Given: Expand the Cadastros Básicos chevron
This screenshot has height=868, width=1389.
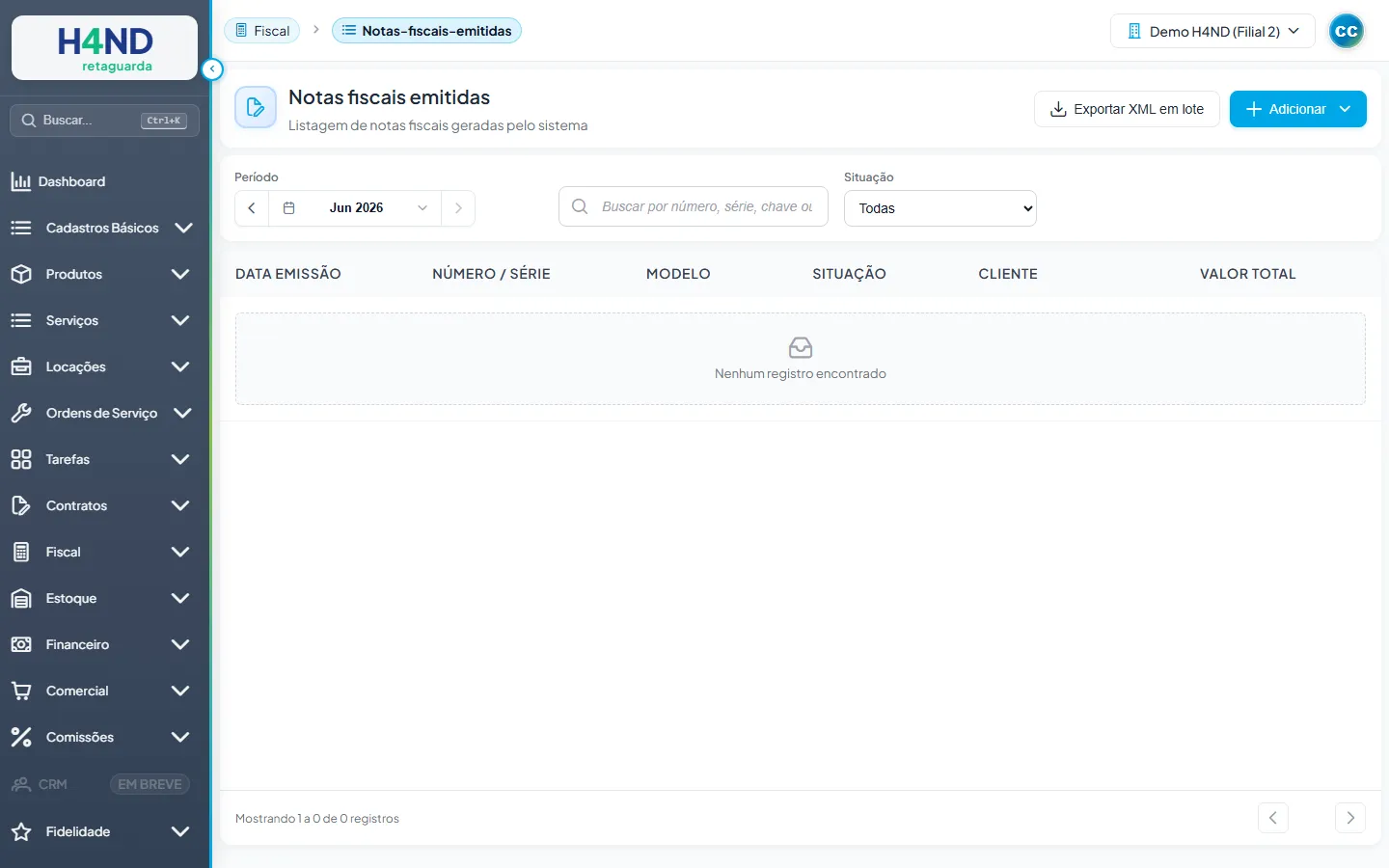Looking at the screenshot, I should click(183, 228).
